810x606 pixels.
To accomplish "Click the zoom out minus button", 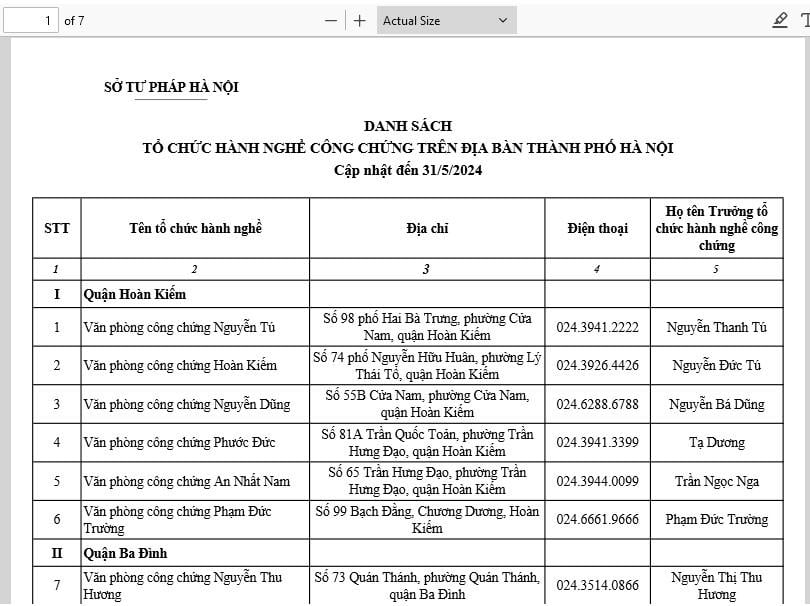I will point(331,21).
